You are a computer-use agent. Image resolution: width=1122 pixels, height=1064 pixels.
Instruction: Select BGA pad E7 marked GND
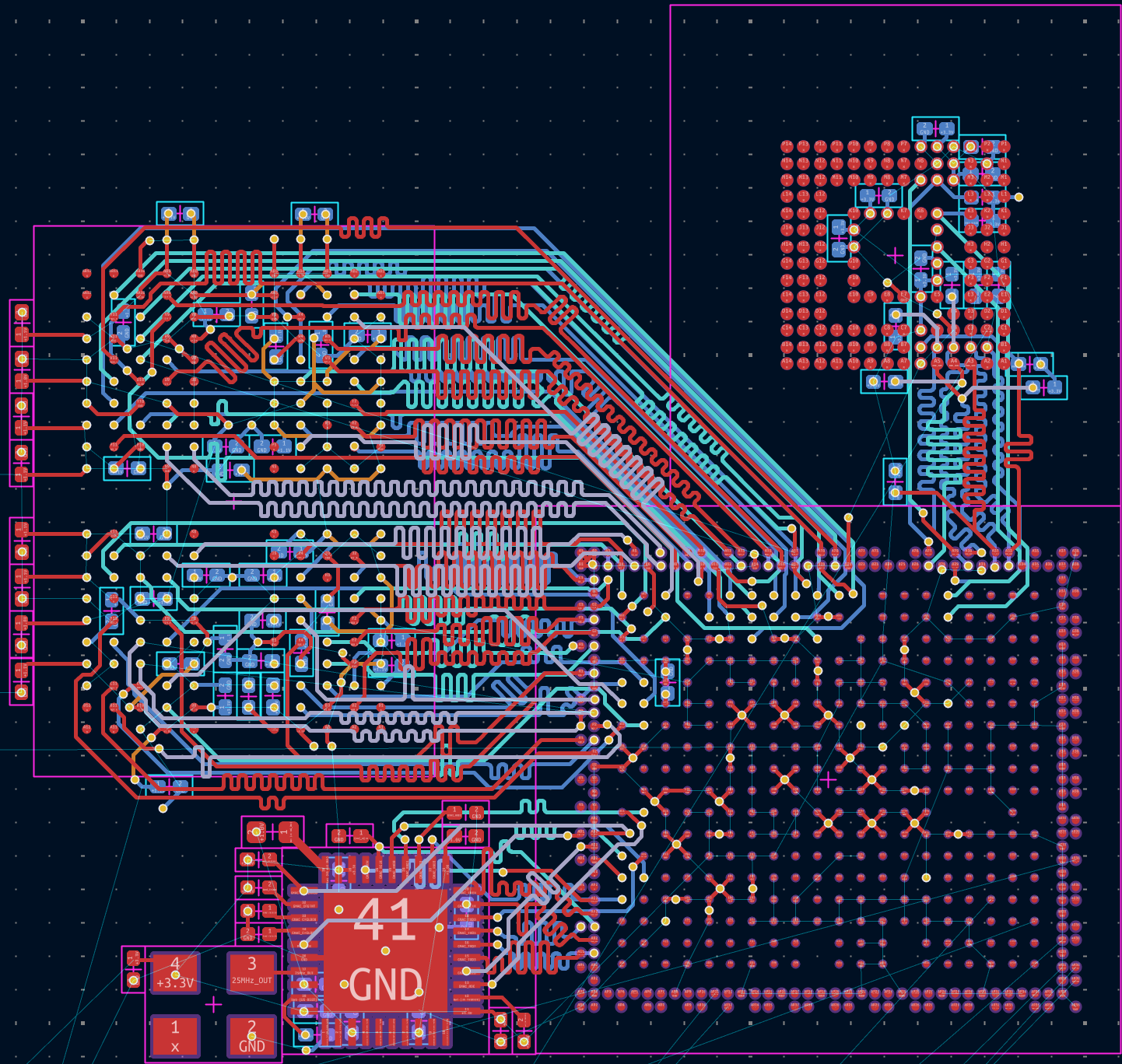pos(903,296)
